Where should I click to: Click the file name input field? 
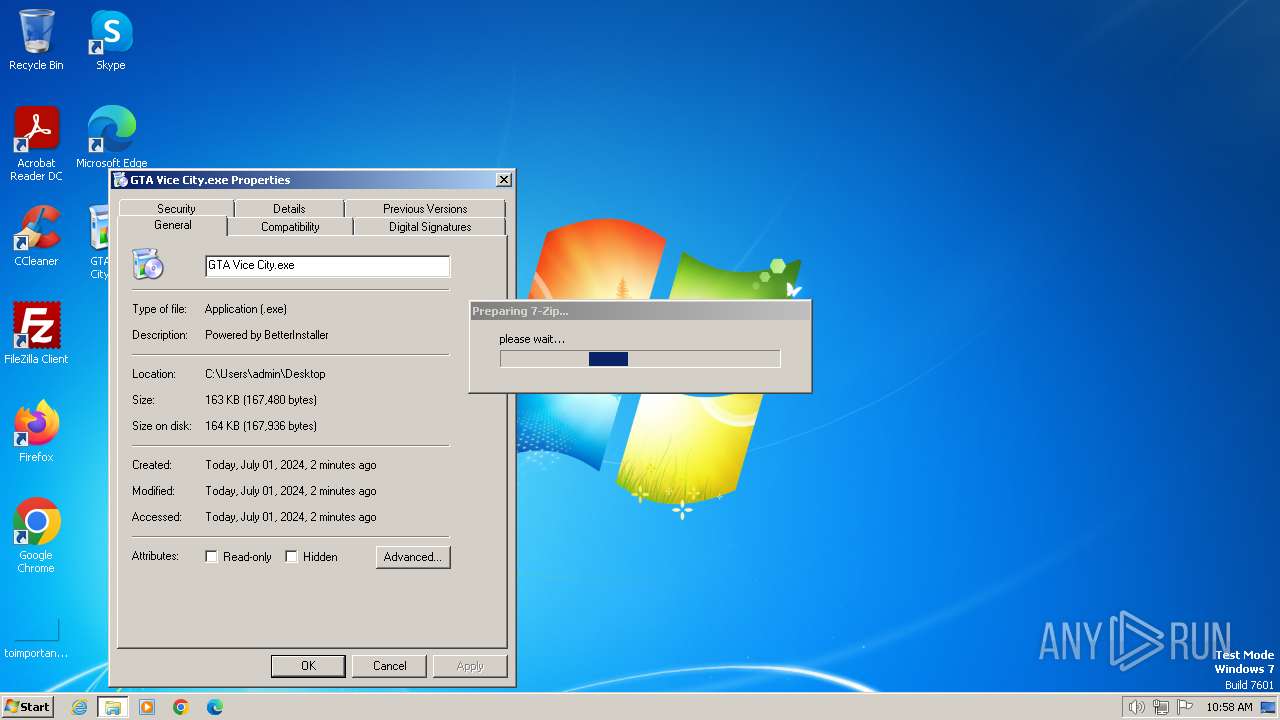[327, 265]
